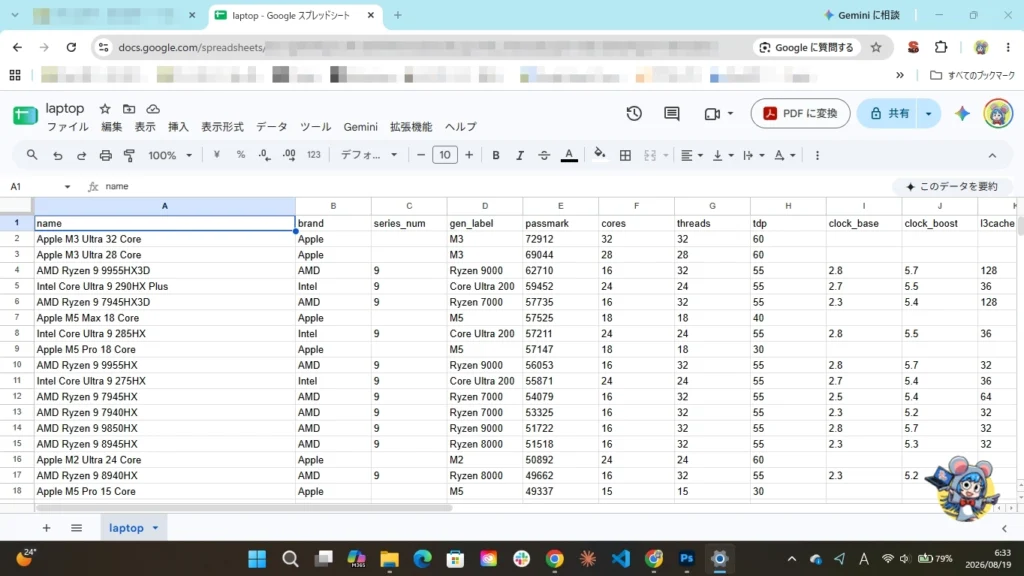Open the font family dropdown
Image resolution: width=1024 pixels, height=576 pixels.
click(369, 155)
